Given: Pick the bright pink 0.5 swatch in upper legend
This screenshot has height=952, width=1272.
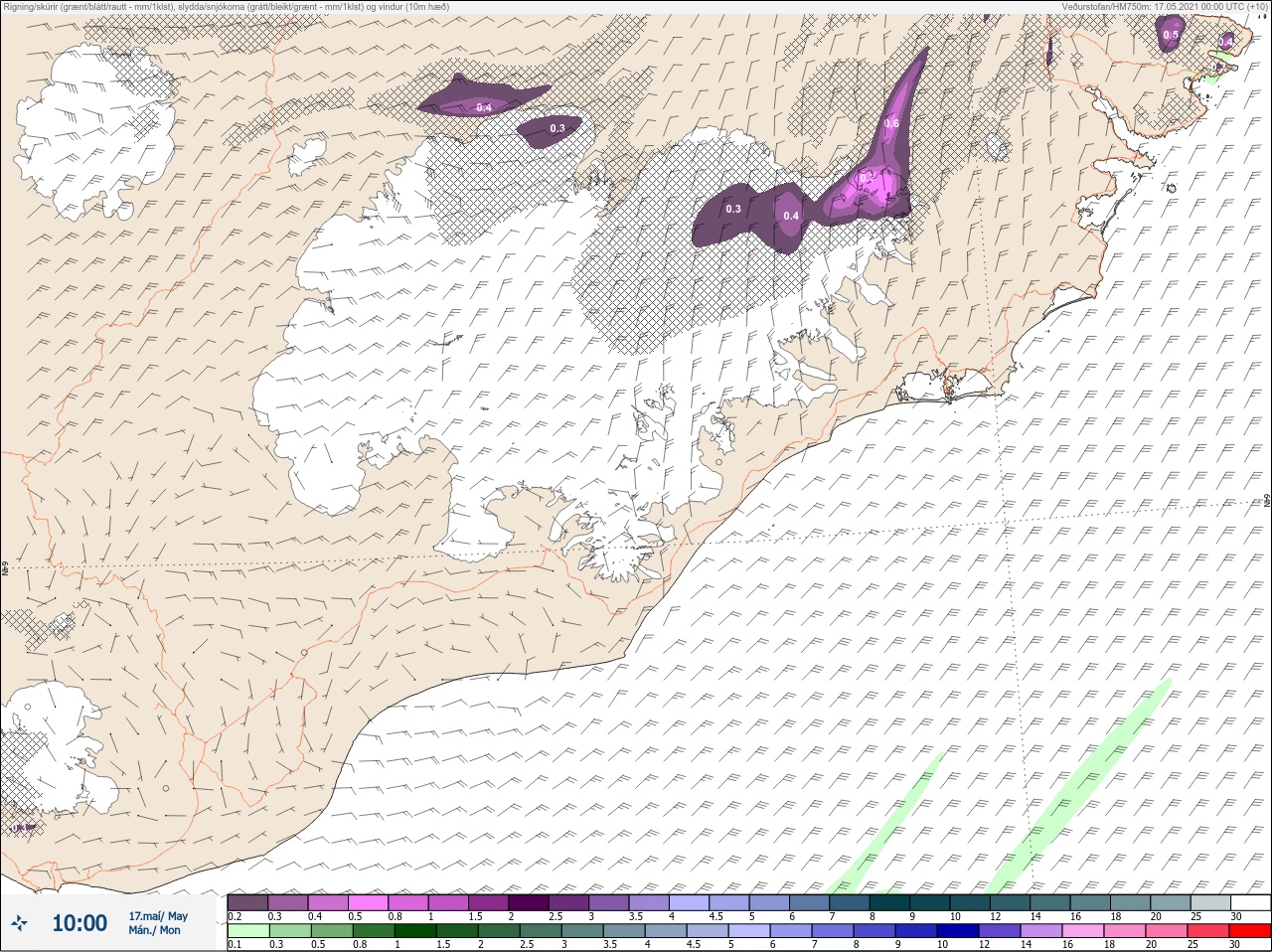Looking at the screenshot, I should 368,902.
